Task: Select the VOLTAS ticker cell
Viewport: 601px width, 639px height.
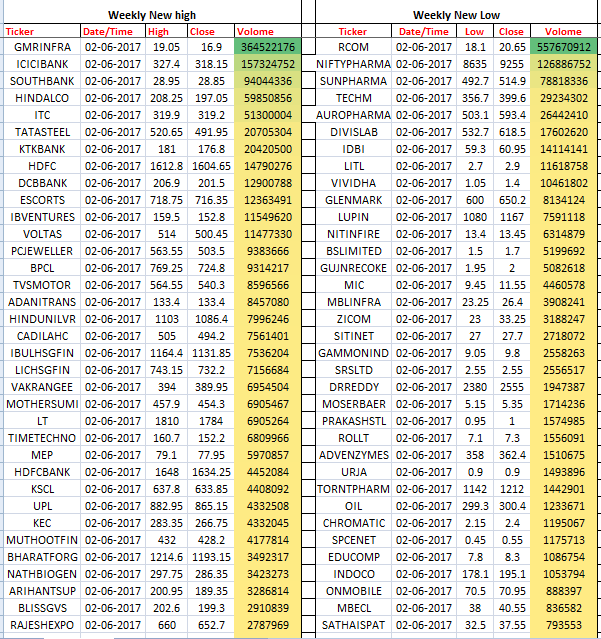Action: [x=42, y=234]
